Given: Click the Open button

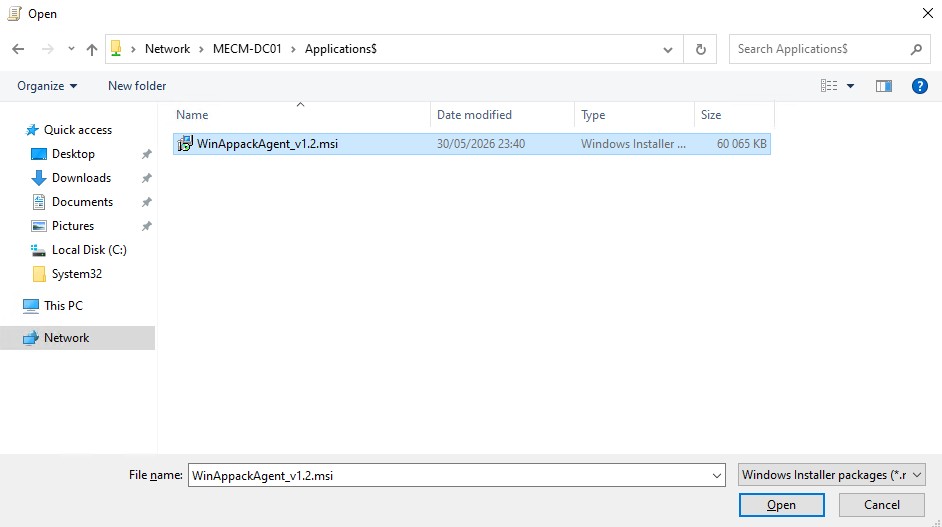Looking at the screenshot, I should click(x=782, y=505).
